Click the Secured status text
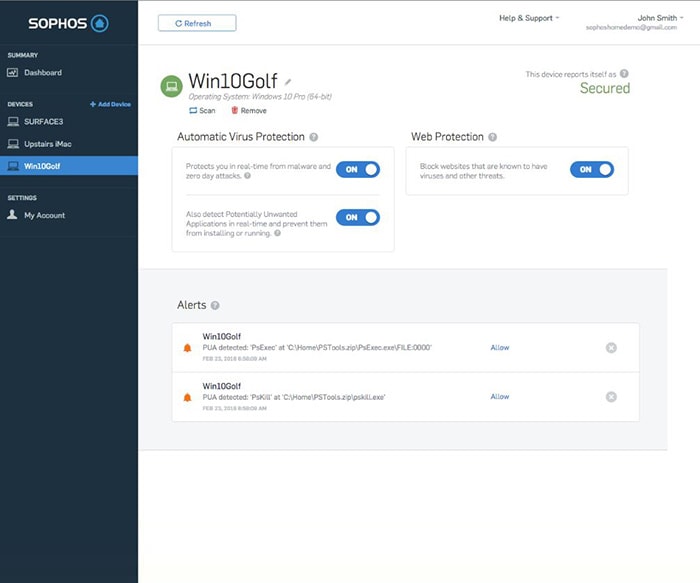 point(605,88)
